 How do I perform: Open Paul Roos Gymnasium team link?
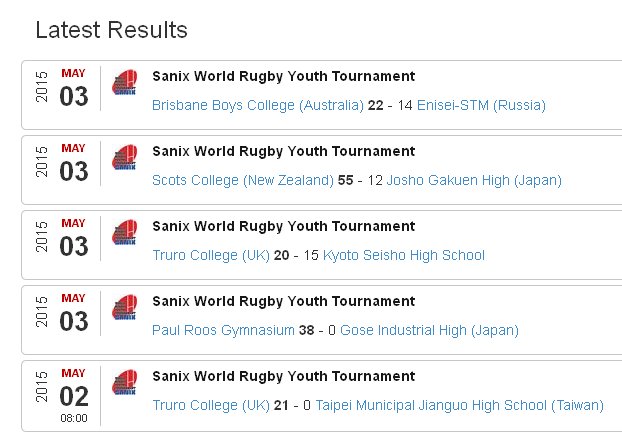tap(223, 330)
